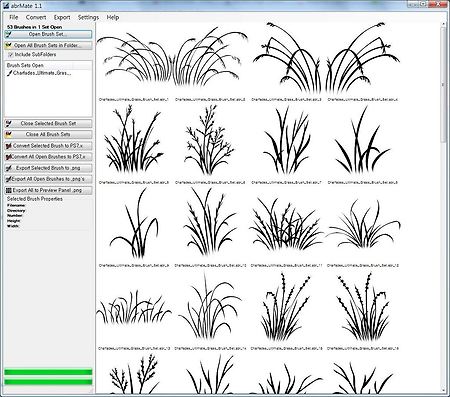Select grass brush thumbnail abr_12, the thin wispy blades
Screen dimensions: 450x397
(x=363, y=224)
